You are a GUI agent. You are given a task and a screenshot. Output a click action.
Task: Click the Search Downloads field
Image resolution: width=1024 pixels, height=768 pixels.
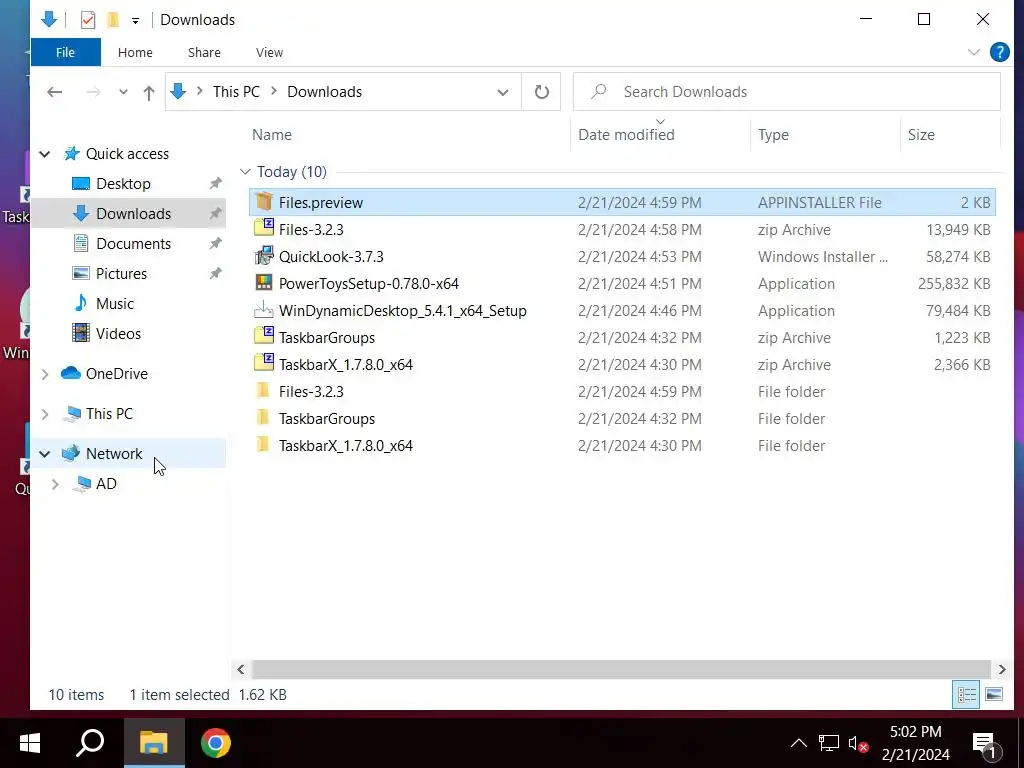(x=786, y=91)
